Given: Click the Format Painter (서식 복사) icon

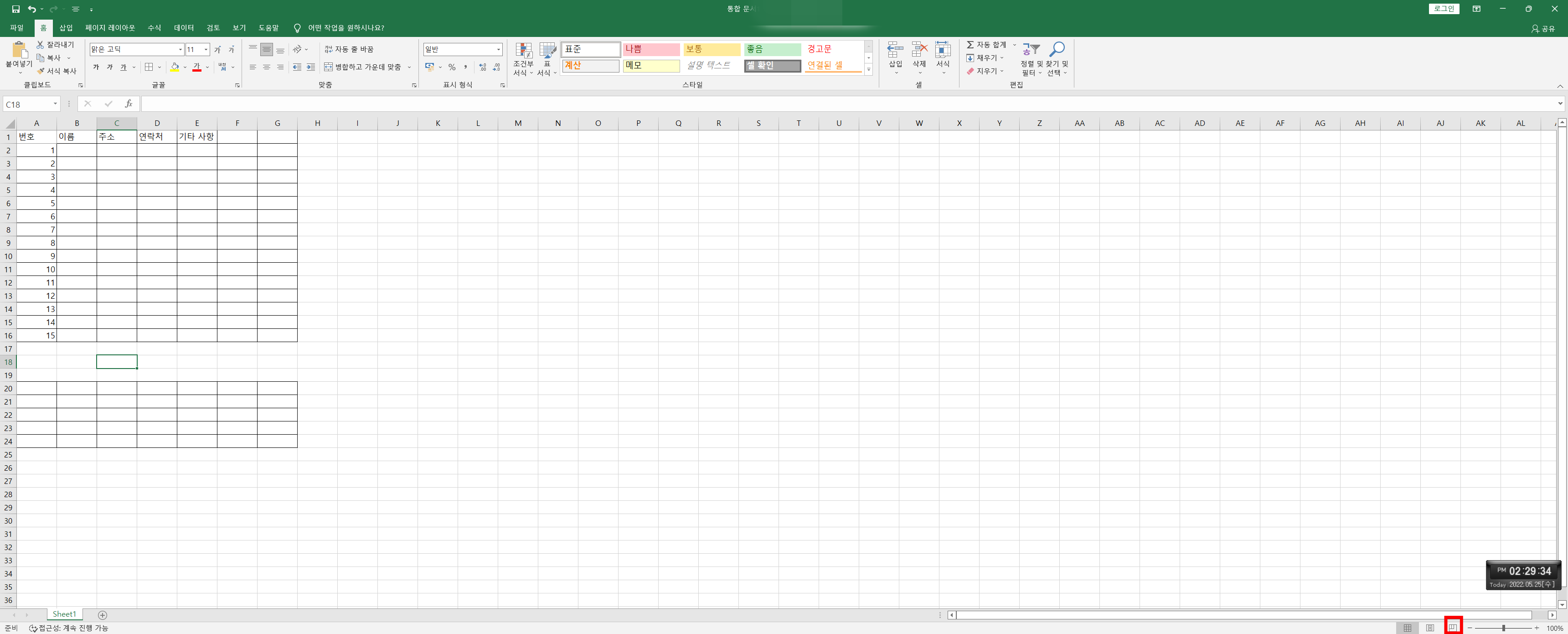Looking at the screenshot, I should [x=40, y=71].
